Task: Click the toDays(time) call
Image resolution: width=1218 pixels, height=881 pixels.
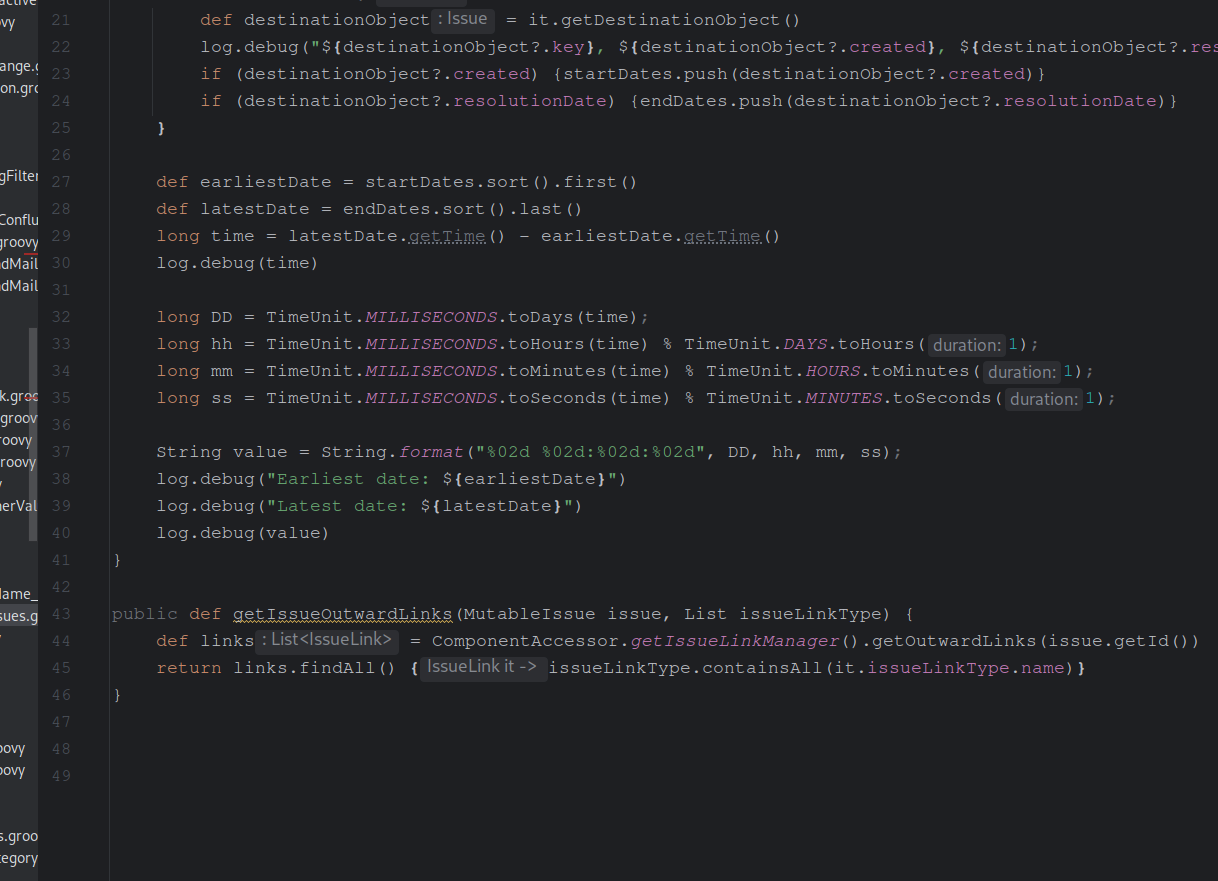Action: pyautogui.click(x=574, y=317)
